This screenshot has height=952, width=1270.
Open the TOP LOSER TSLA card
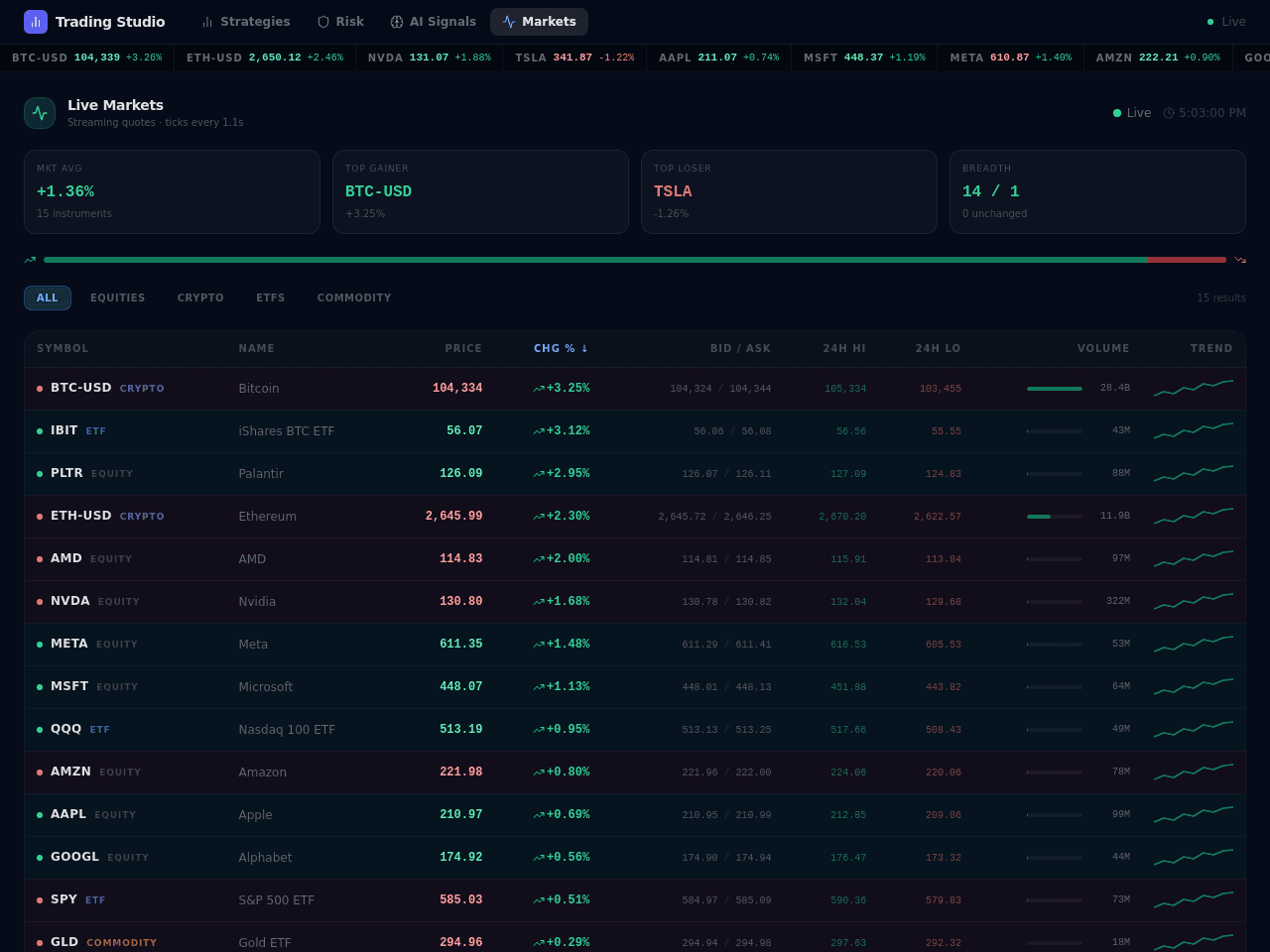point(789,191)
